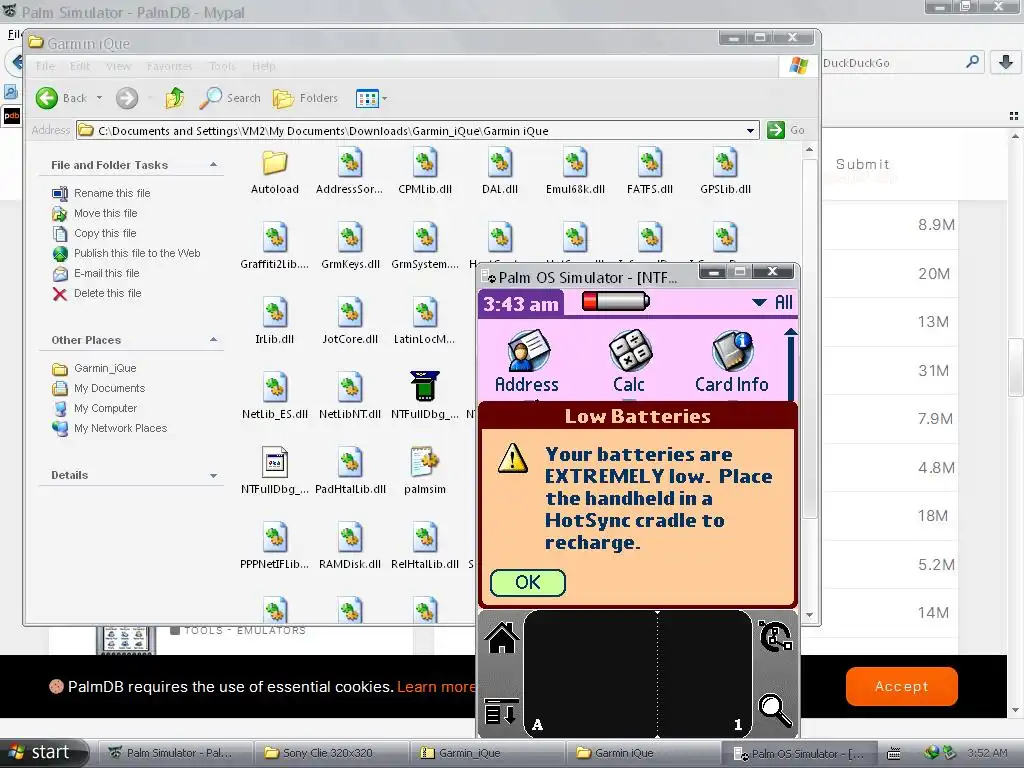The height and width of the screenshot is (768, 1024).
Task: Open the Favorites menu in Explorer
Action: point(170,67)
